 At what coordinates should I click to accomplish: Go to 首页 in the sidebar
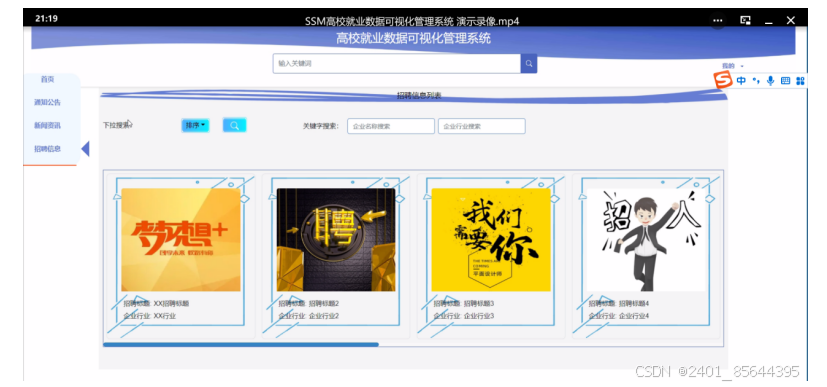47,80
